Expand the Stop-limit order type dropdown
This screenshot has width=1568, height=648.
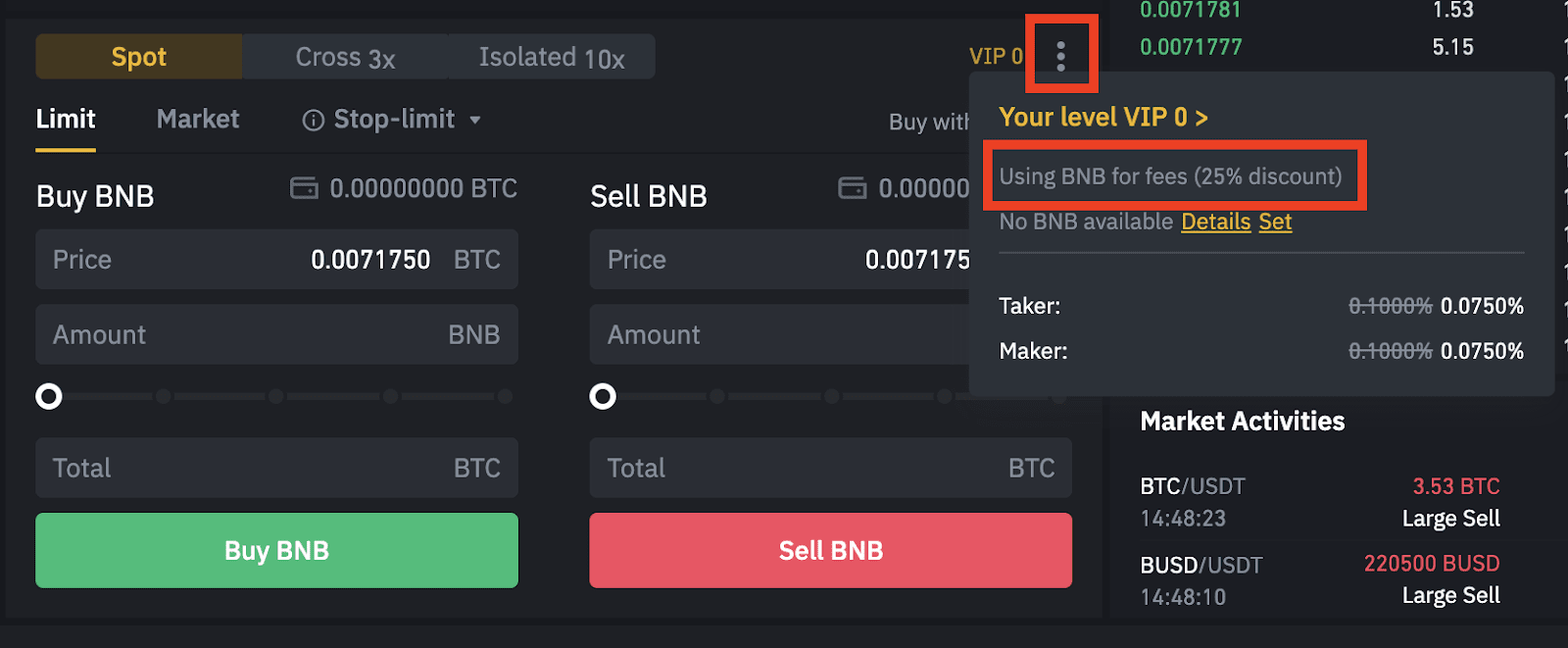(x=475, y=121)
